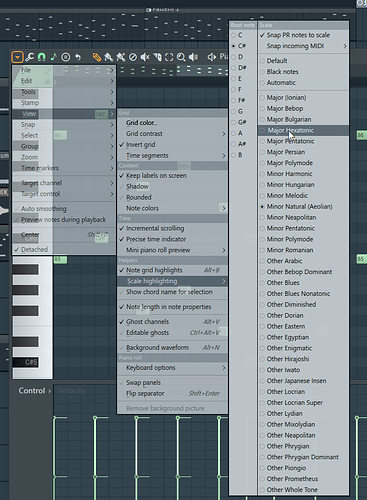Toggle Invert grid option
The width and height of the screenshot is (367, 500).
pyautogui.click(x=172, y=145)
